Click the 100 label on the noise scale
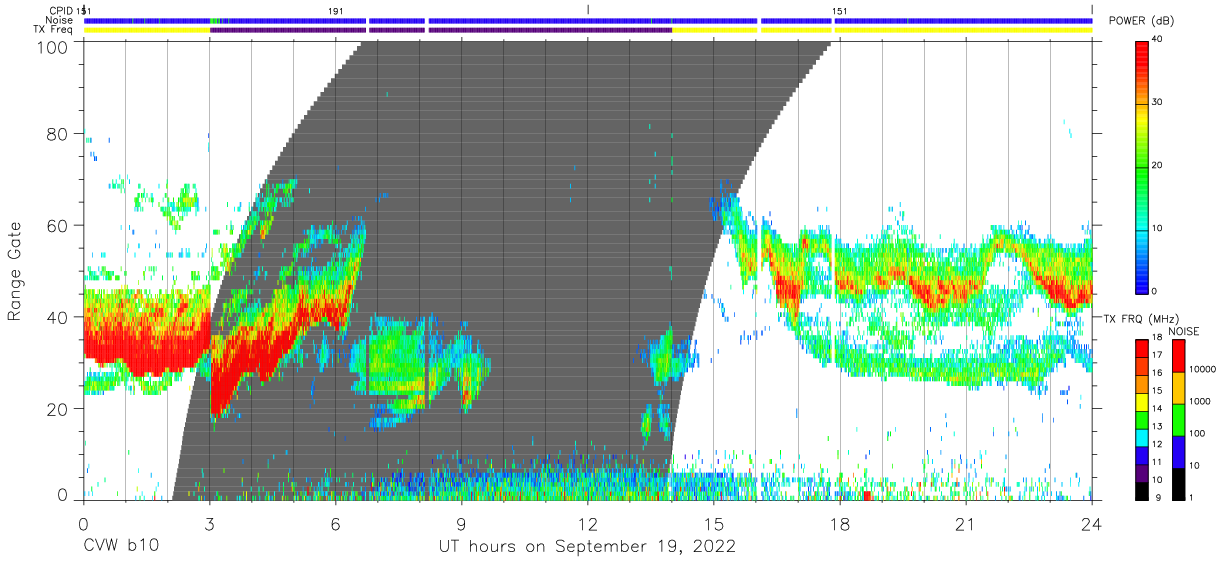The image size is (1228, 567). tap(1198, 433)
